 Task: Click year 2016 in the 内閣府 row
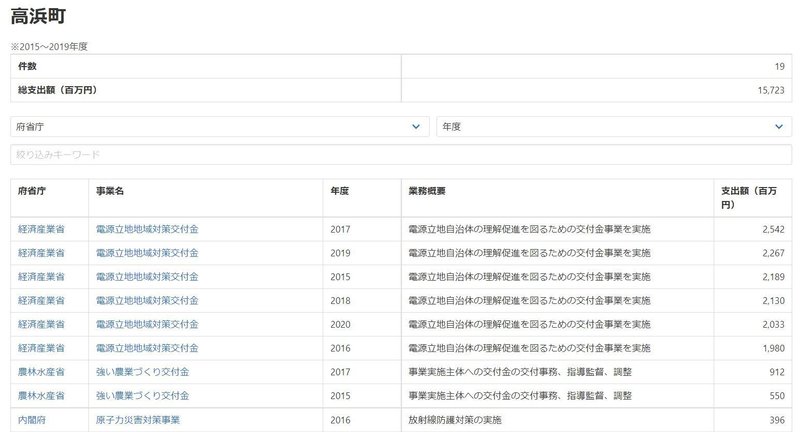(x=340, y=420)
